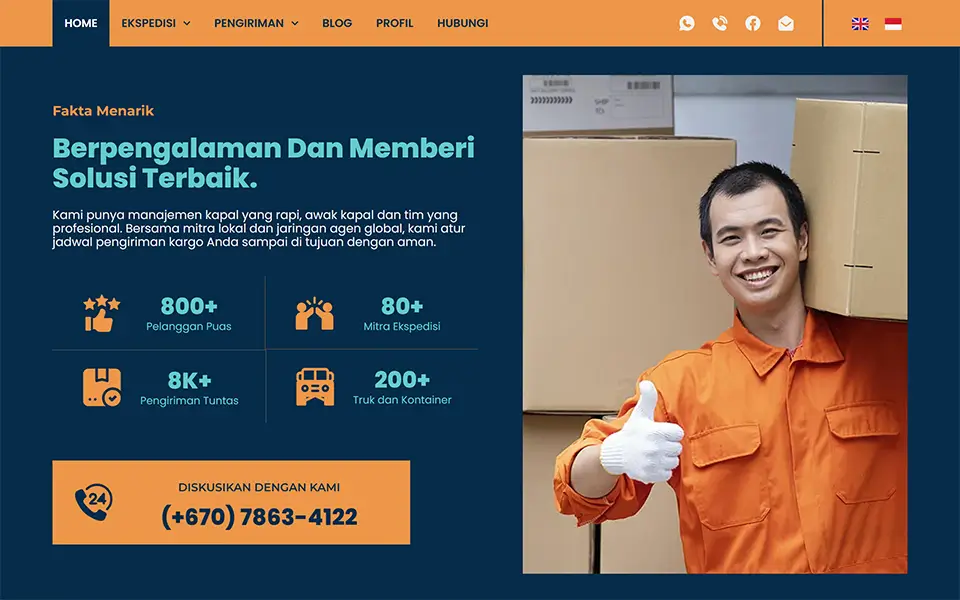Click the 24-hour phone icon
The height and width of the screenshot is (600, 960).
tap(94, 502)
